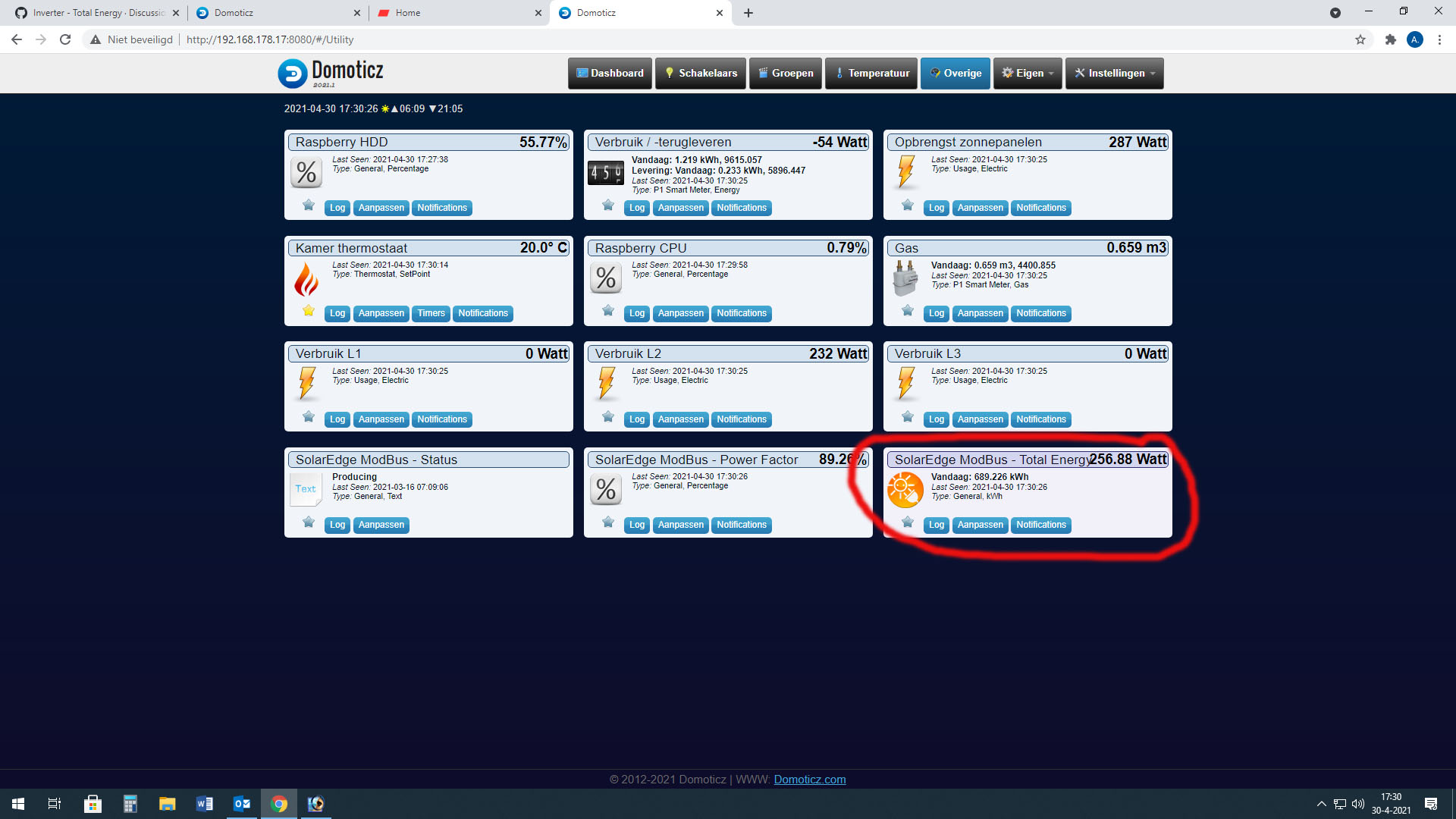This screenshot has width=1456, height=819.
Task: Open the Domoticz.com footer link
Action: (x=809, y=780)
